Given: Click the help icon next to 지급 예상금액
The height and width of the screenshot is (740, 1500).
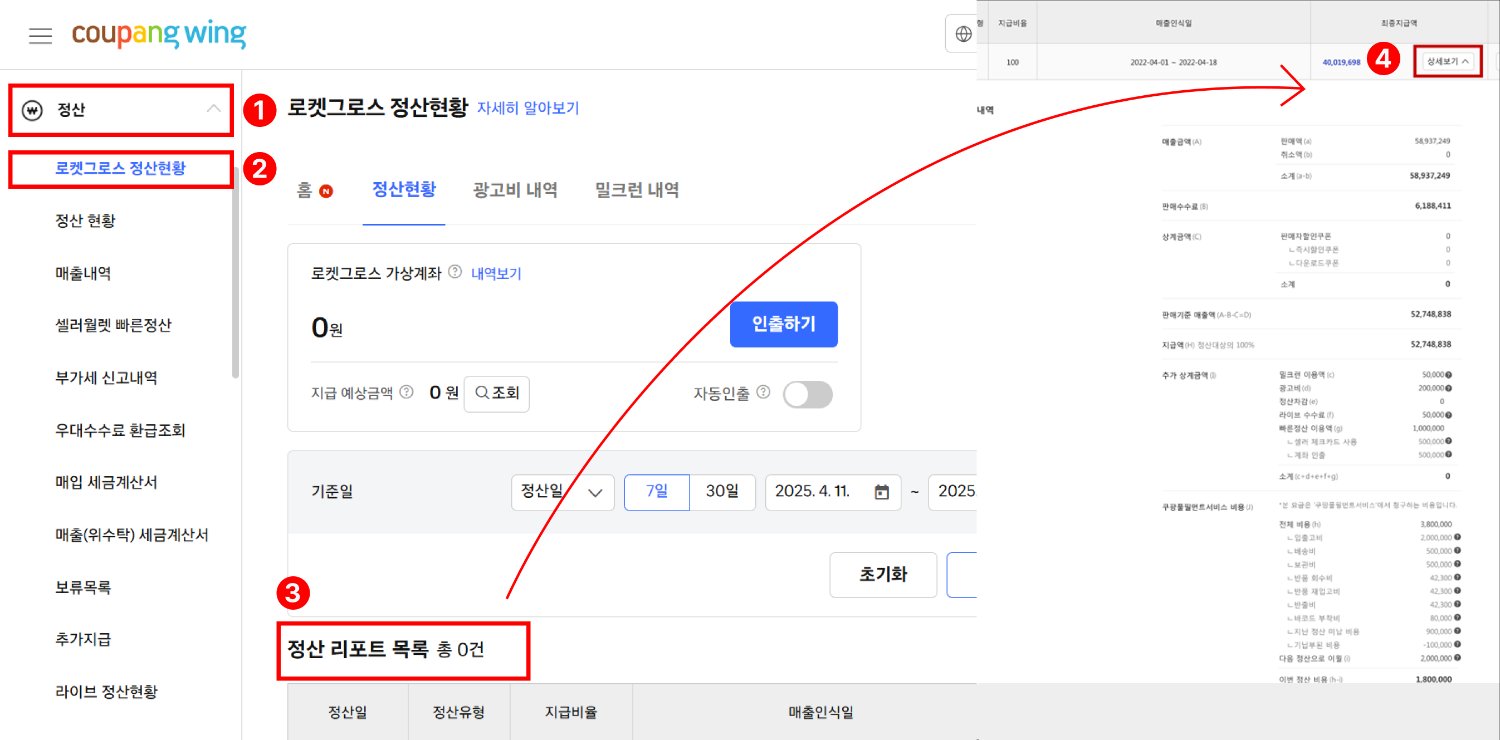Looking at the screenshot, I should tap(406, 392).
